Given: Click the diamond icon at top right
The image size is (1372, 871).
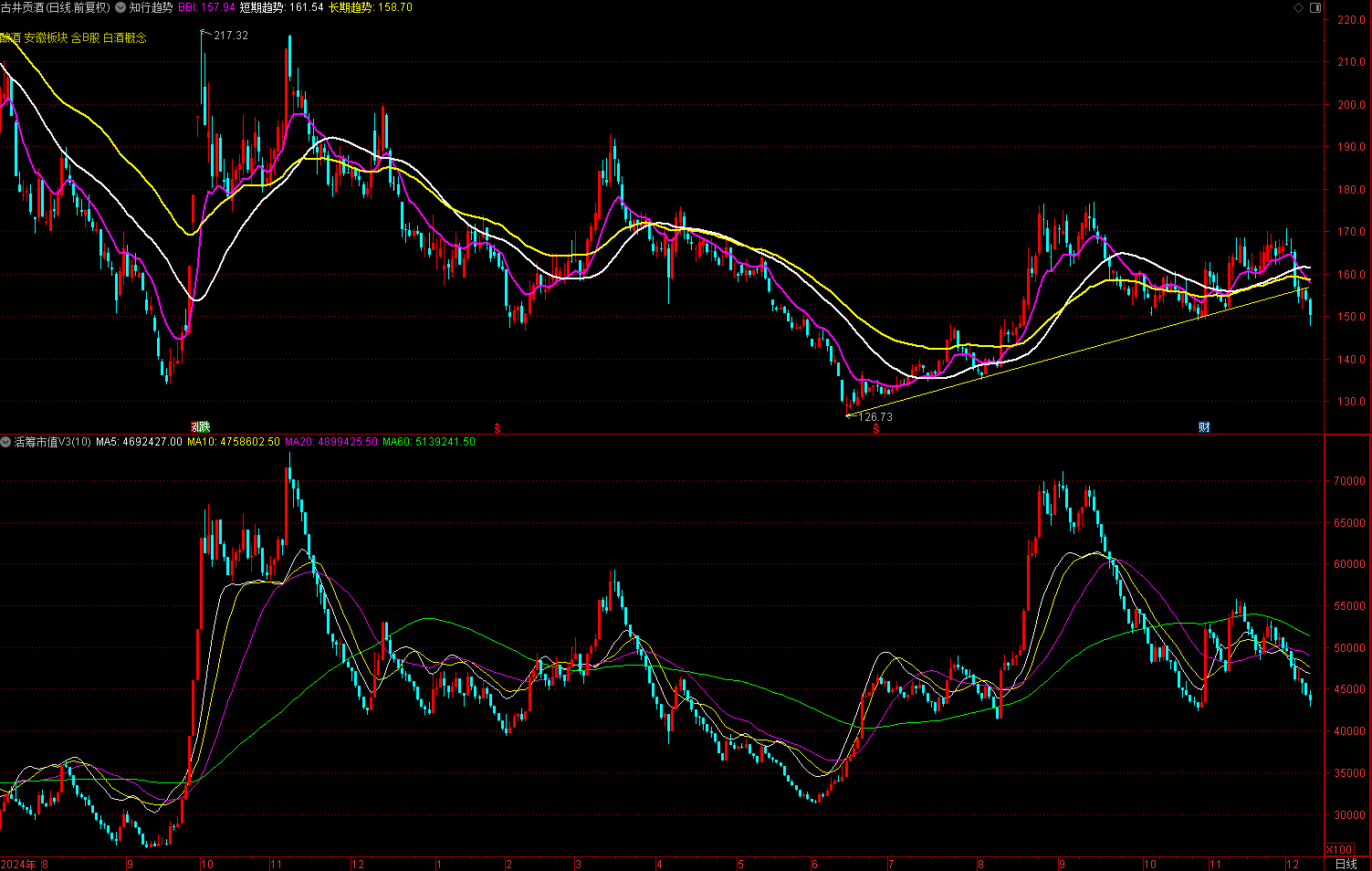Looking at the screenshot, I should (1299, 7).
